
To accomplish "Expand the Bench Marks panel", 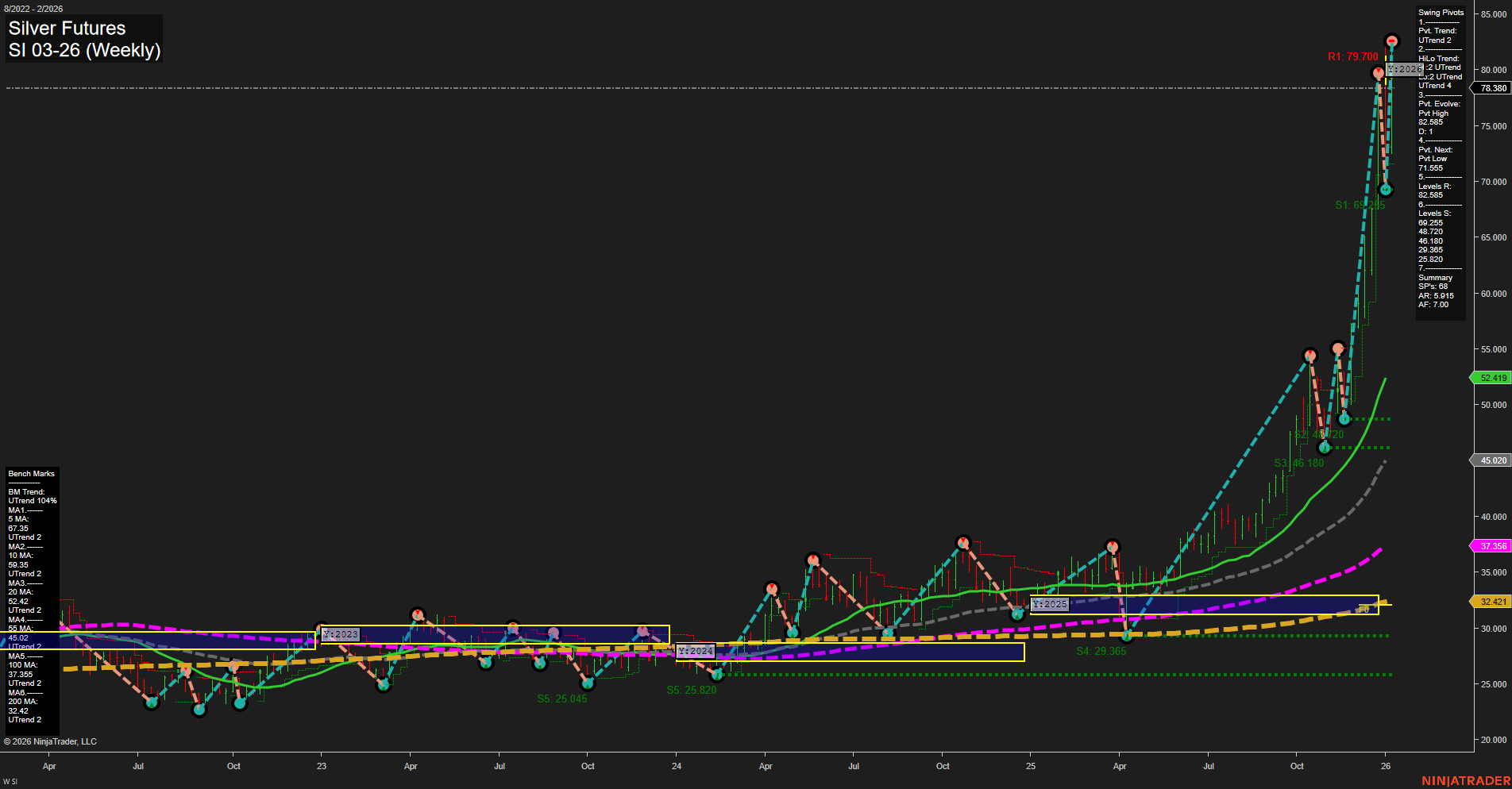I will tap(31, 473).
